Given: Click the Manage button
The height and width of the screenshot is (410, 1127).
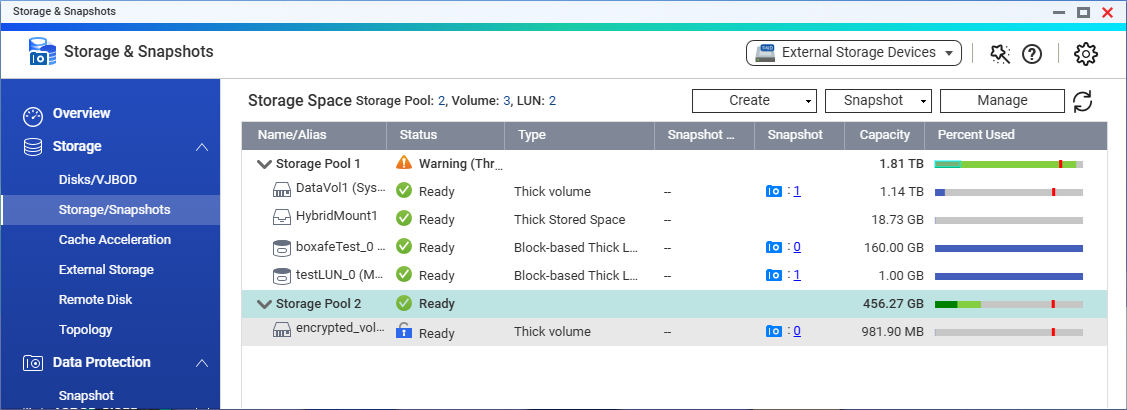Looking at the screenshot, I should [x=1002, y=101].
